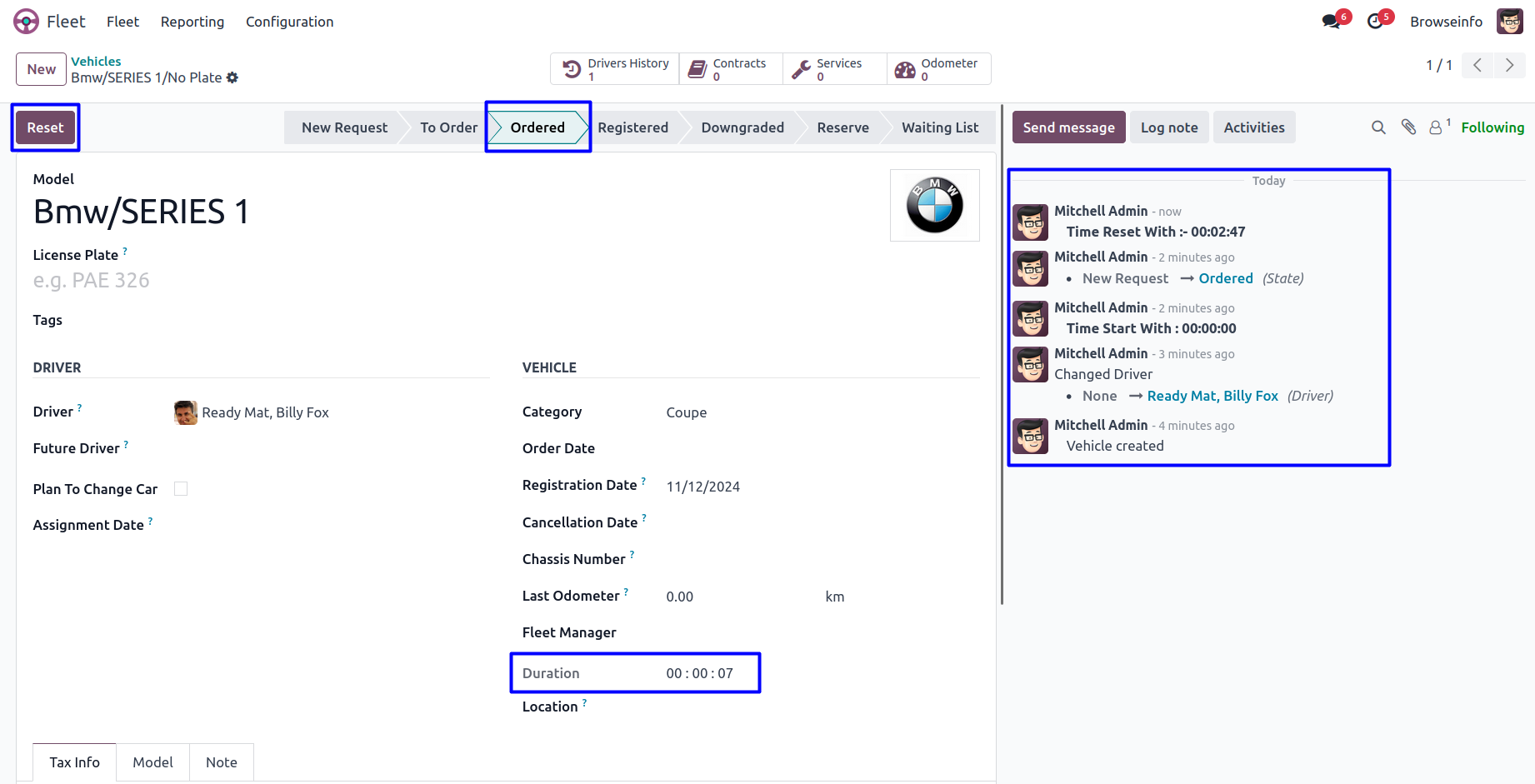
Task: Attach files with paperclip icon
Action: (x=1408, y=127)
